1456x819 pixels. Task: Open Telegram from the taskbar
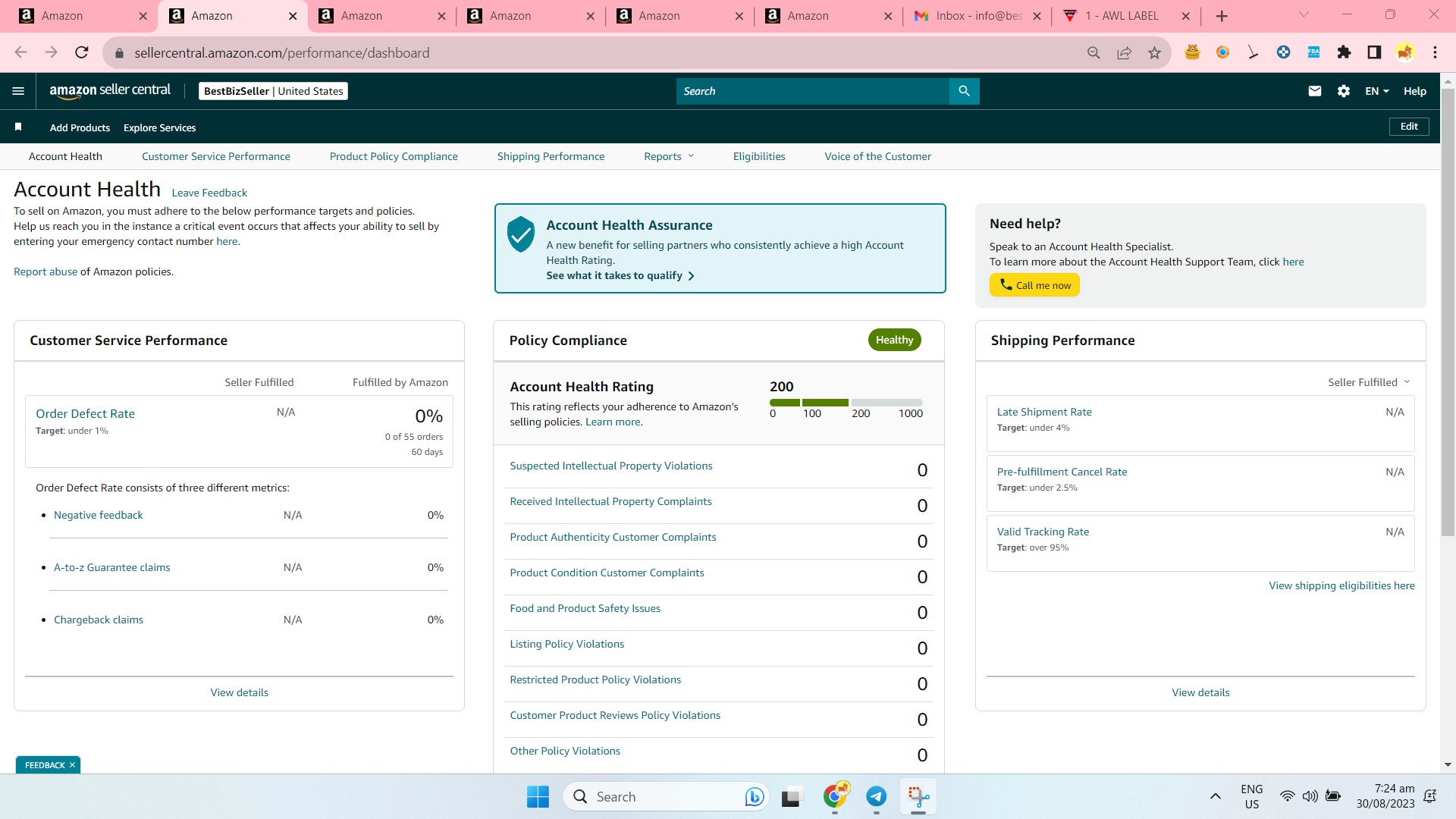877,796
